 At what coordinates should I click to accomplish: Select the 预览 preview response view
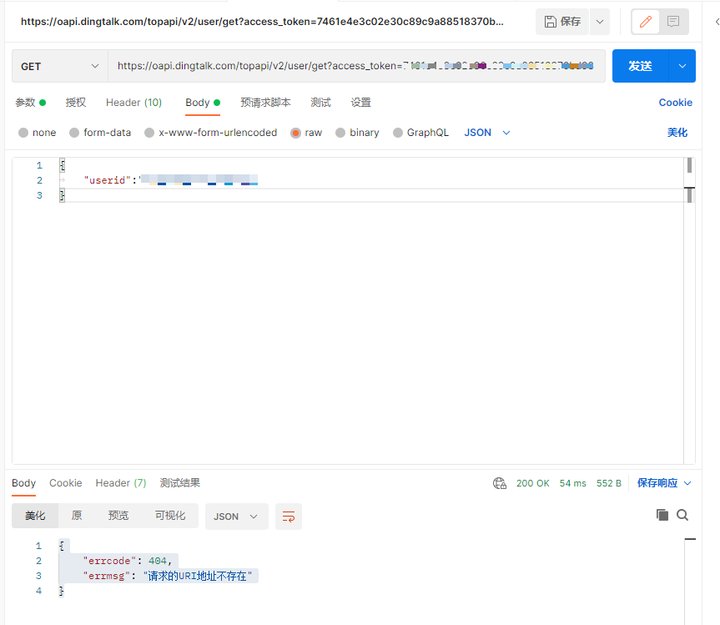pyautogui.click(x=118, y=516)
